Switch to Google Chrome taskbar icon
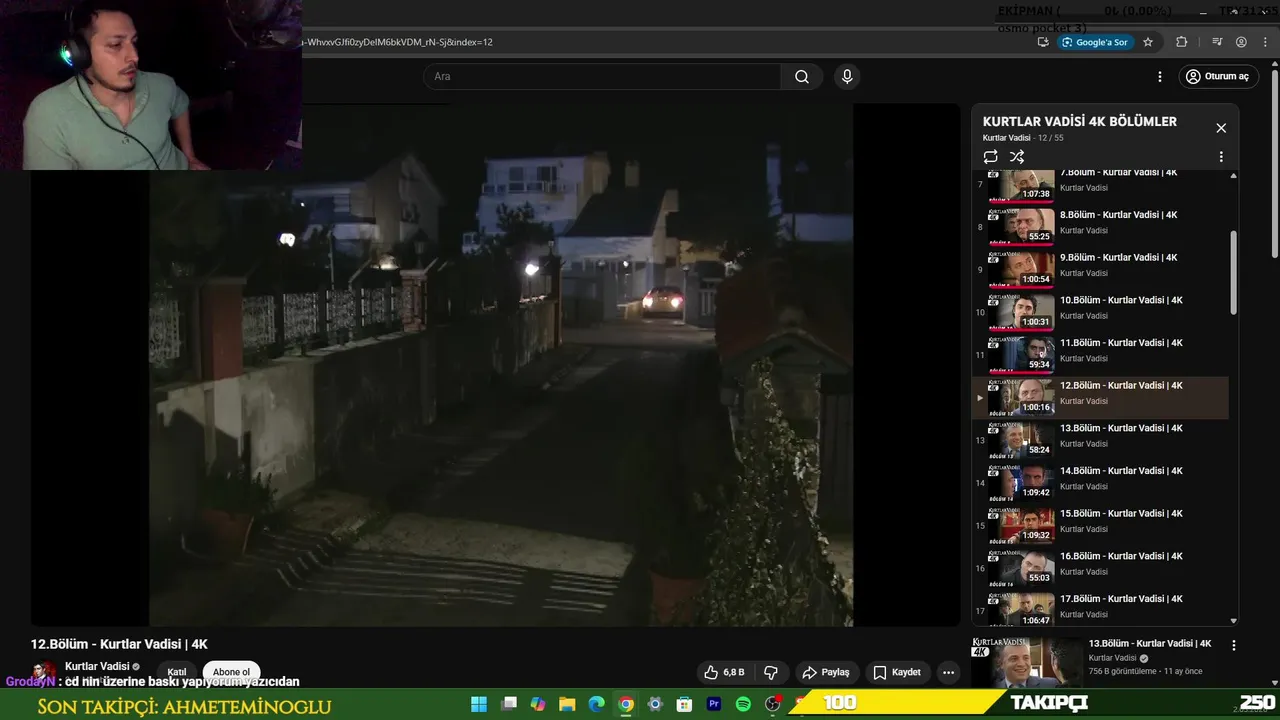This screenshot has height=720, width=1280. (626, 704)
